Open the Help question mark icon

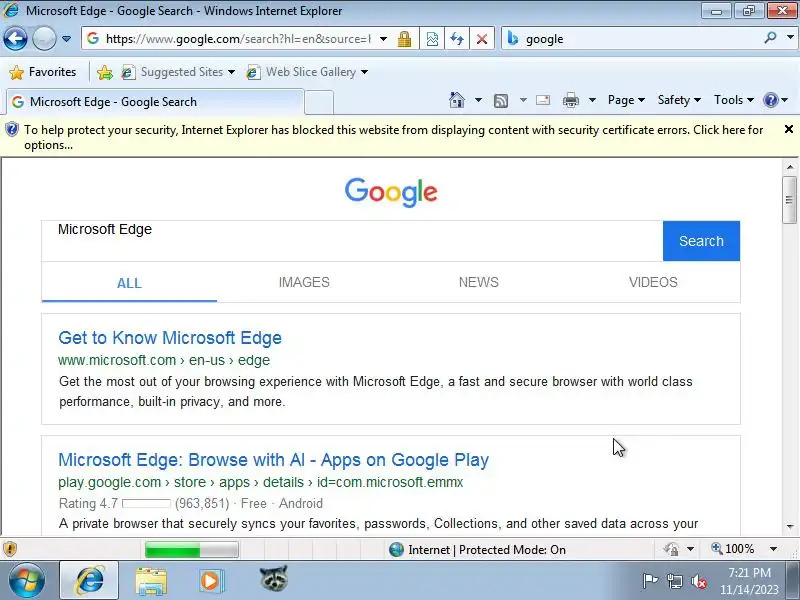[770, 100]
